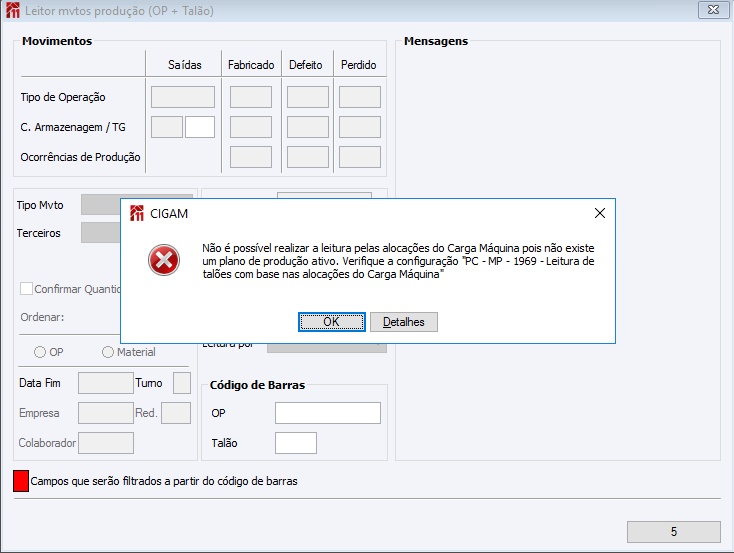Click the Empresa field
This screenshot has width=734, height=553.
106,413
